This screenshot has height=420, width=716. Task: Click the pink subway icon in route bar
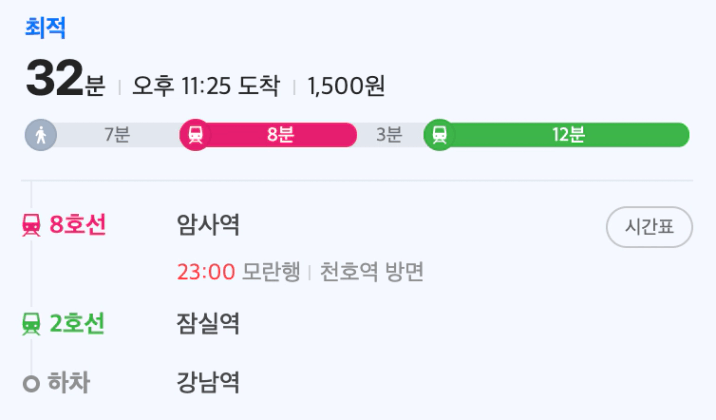click(x=195, y=135)
